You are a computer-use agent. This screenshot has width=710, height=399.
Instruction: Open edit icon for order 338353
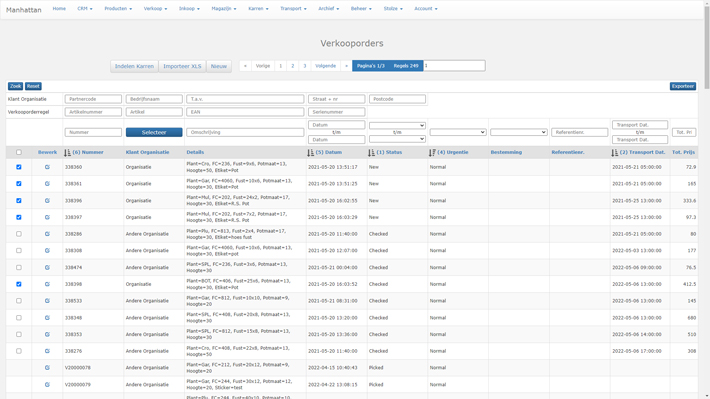[47, 334]
